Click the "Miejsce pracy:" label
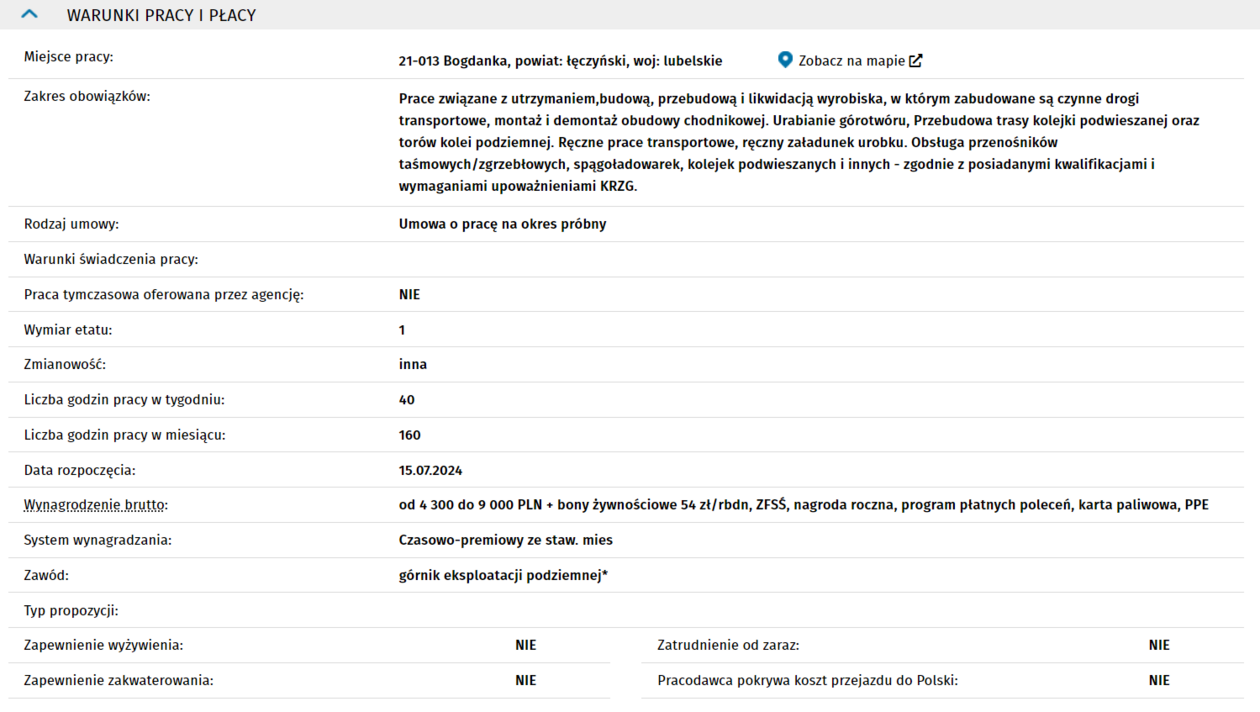Screen dimensions: 1260x712 tap(68, 57)
